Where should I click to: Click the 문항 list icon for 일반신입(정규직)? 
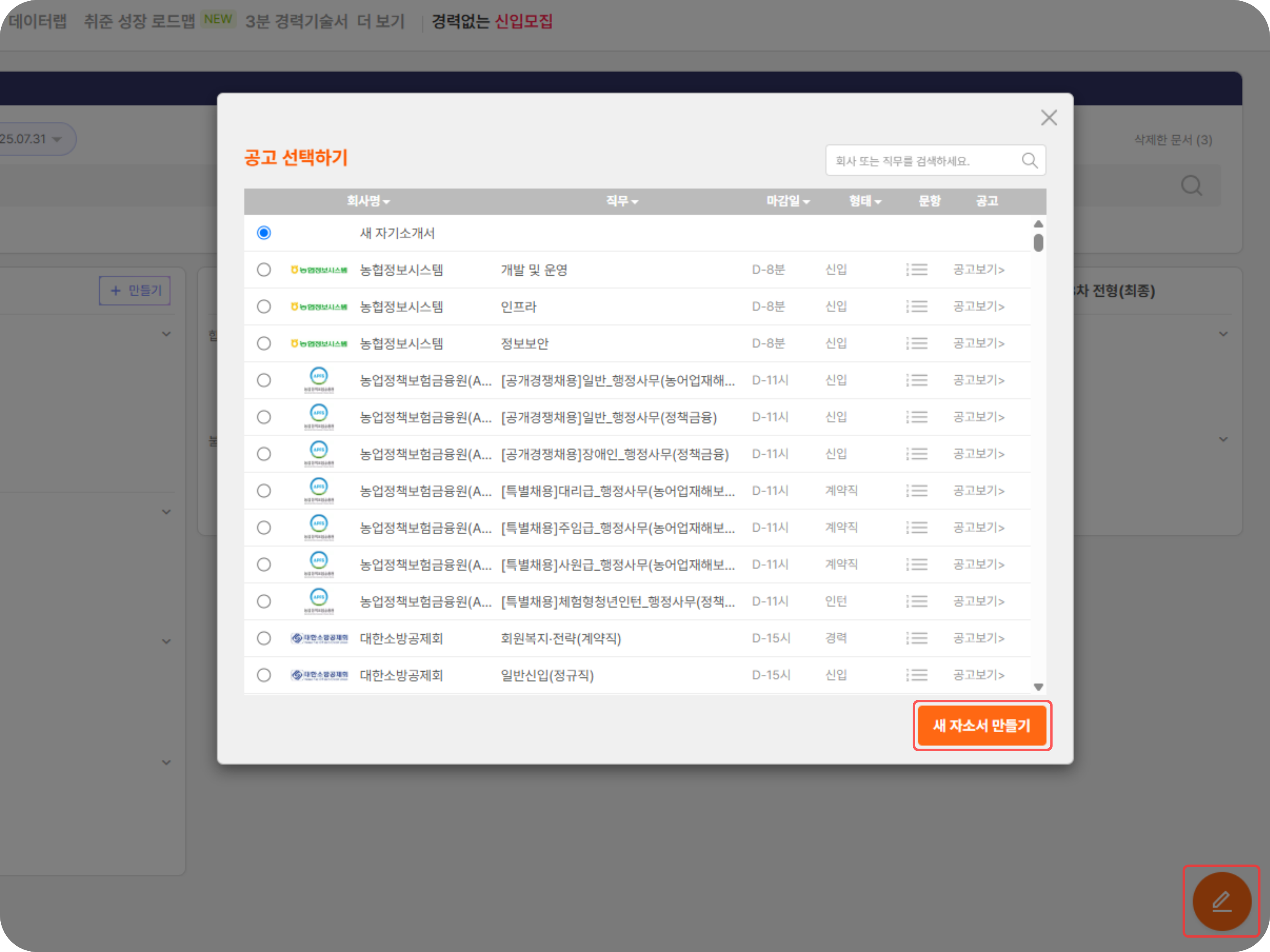[917, 675]
